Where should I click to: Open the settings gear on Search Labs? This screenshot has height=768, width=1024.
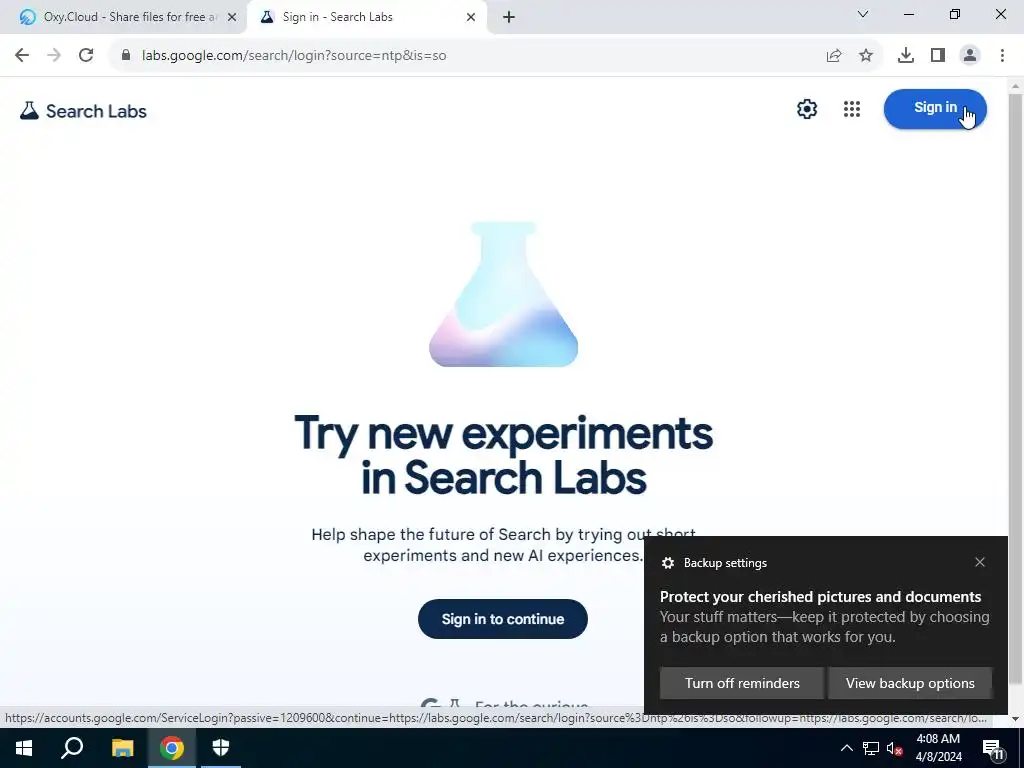coord(807,109)
